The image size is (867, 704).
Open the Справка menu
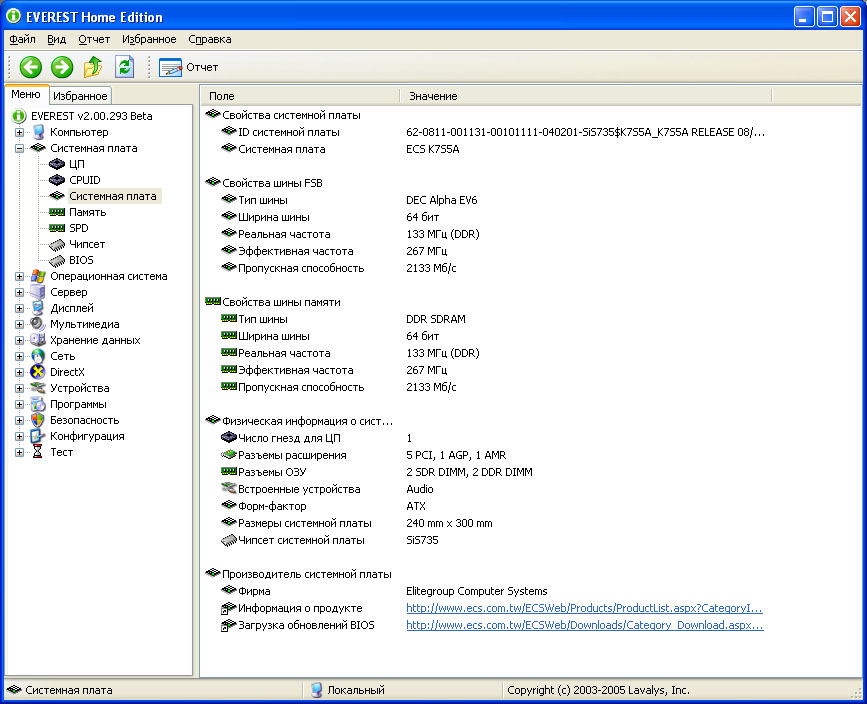click(x=210, y=39)
